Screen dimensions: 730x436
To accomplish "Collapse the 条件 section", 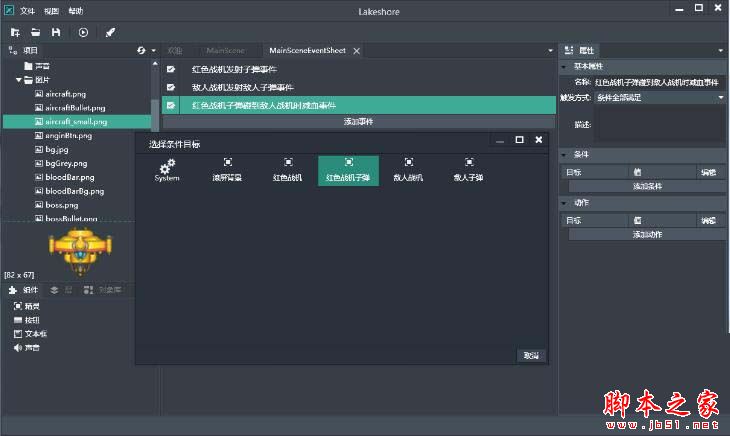I will pyautogui.click(x=564, y=154).
